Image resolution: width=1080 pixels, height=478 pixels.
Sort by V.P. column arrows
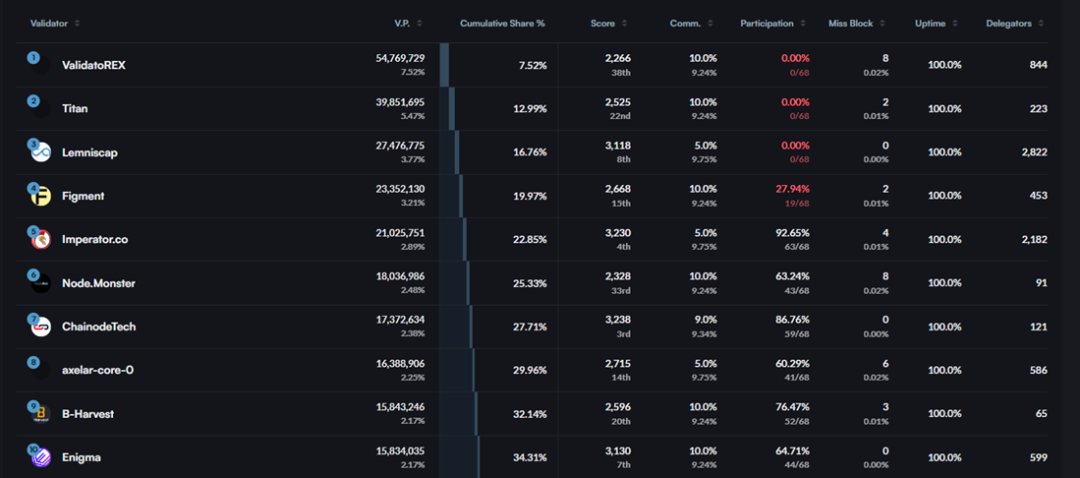point(419,23)
